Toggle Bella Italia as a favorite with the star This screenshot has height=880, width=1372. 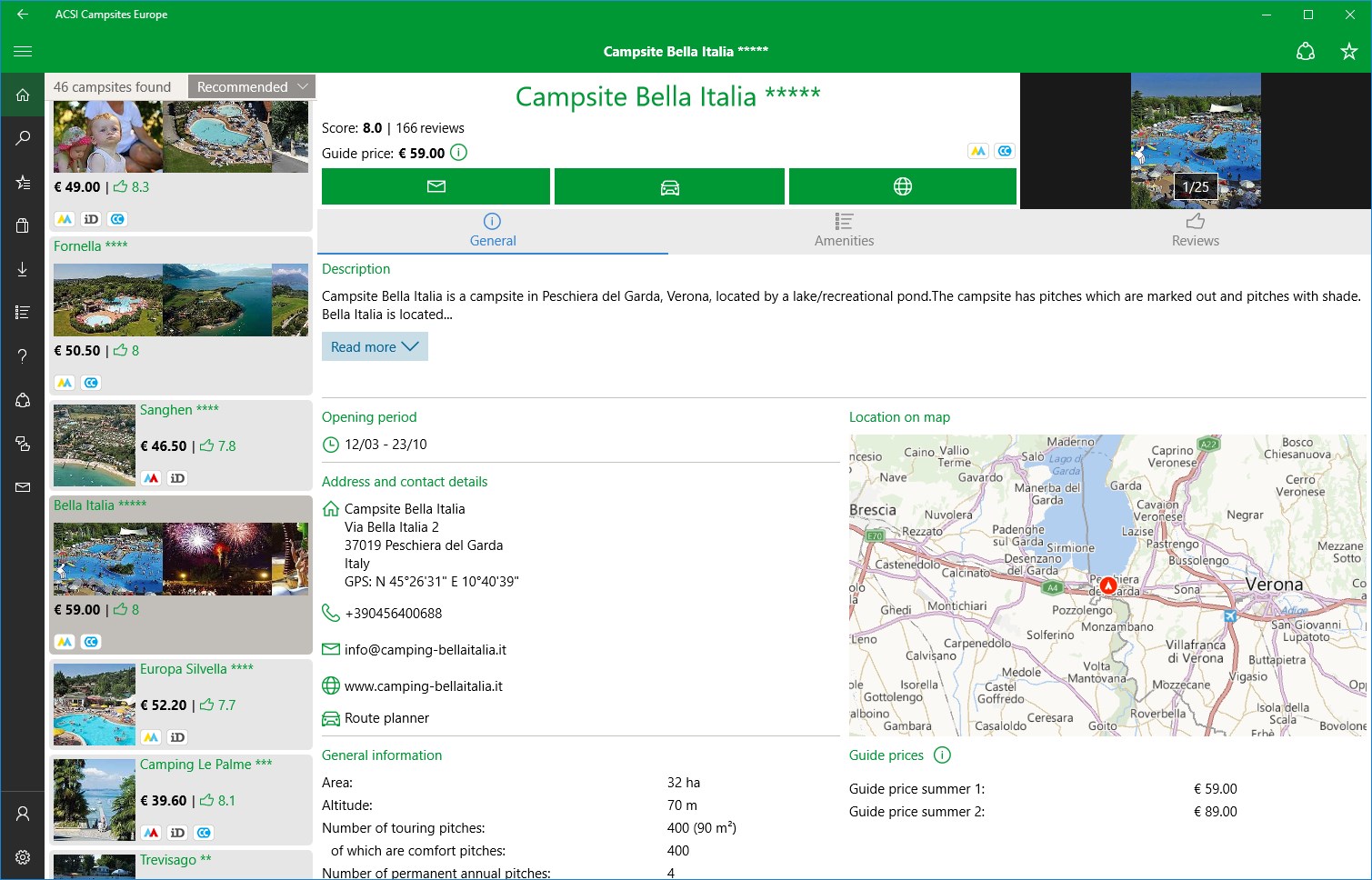(1349, 52)
